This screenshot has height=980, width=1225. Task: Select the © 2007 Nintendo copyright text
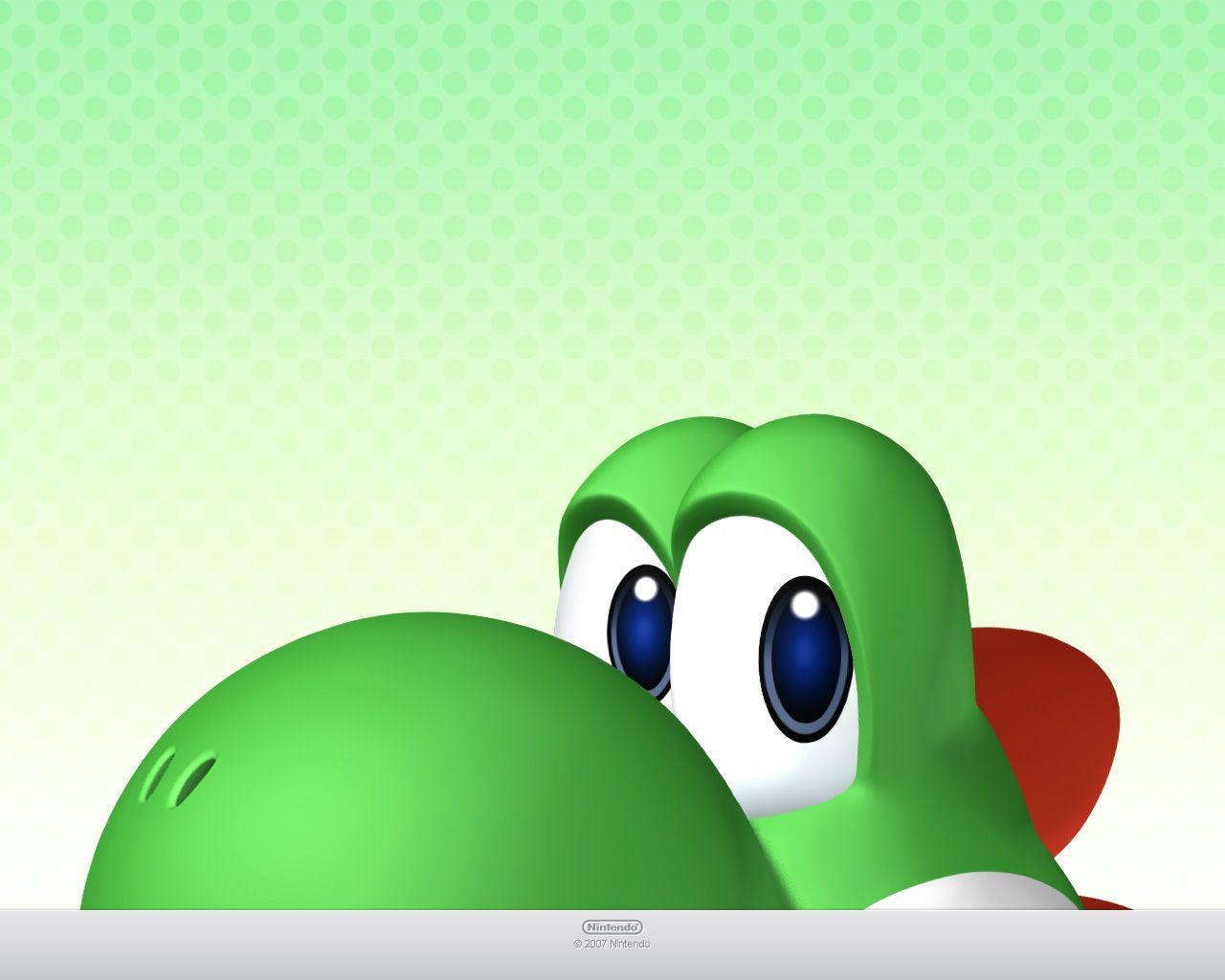coord(612,942)
